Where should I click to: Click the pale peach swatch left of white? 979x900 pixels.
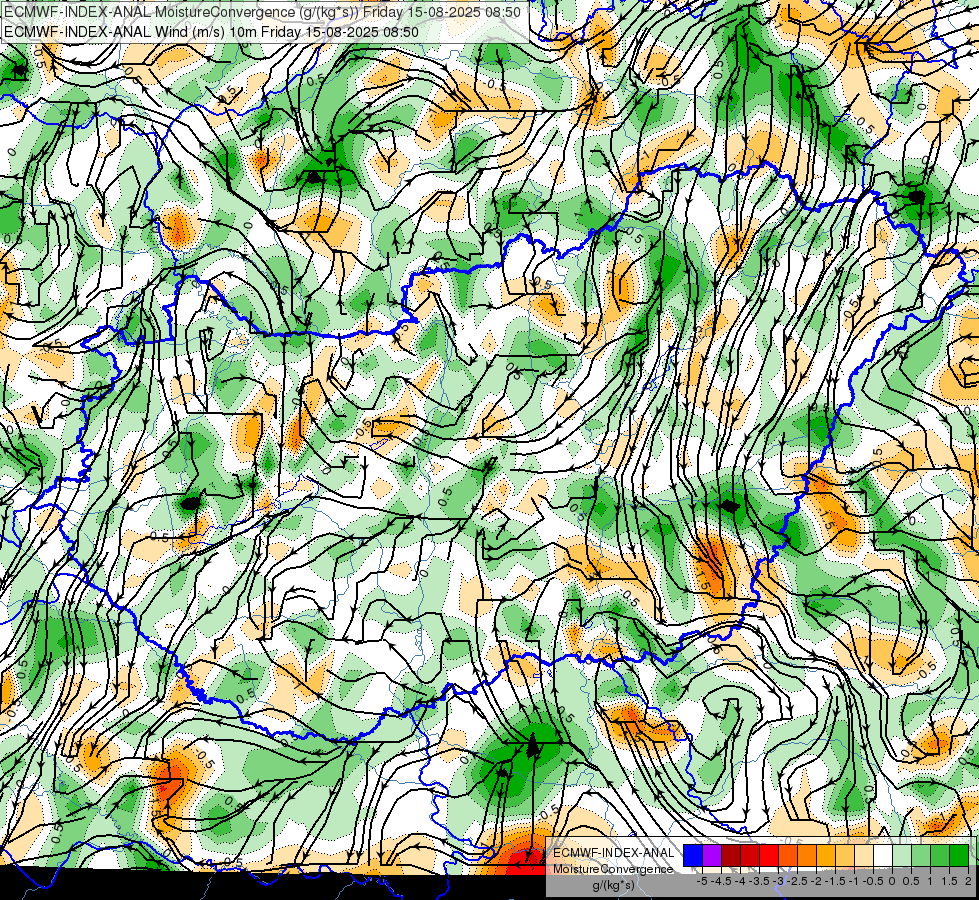pyautogui.click(x=864, y=855)
